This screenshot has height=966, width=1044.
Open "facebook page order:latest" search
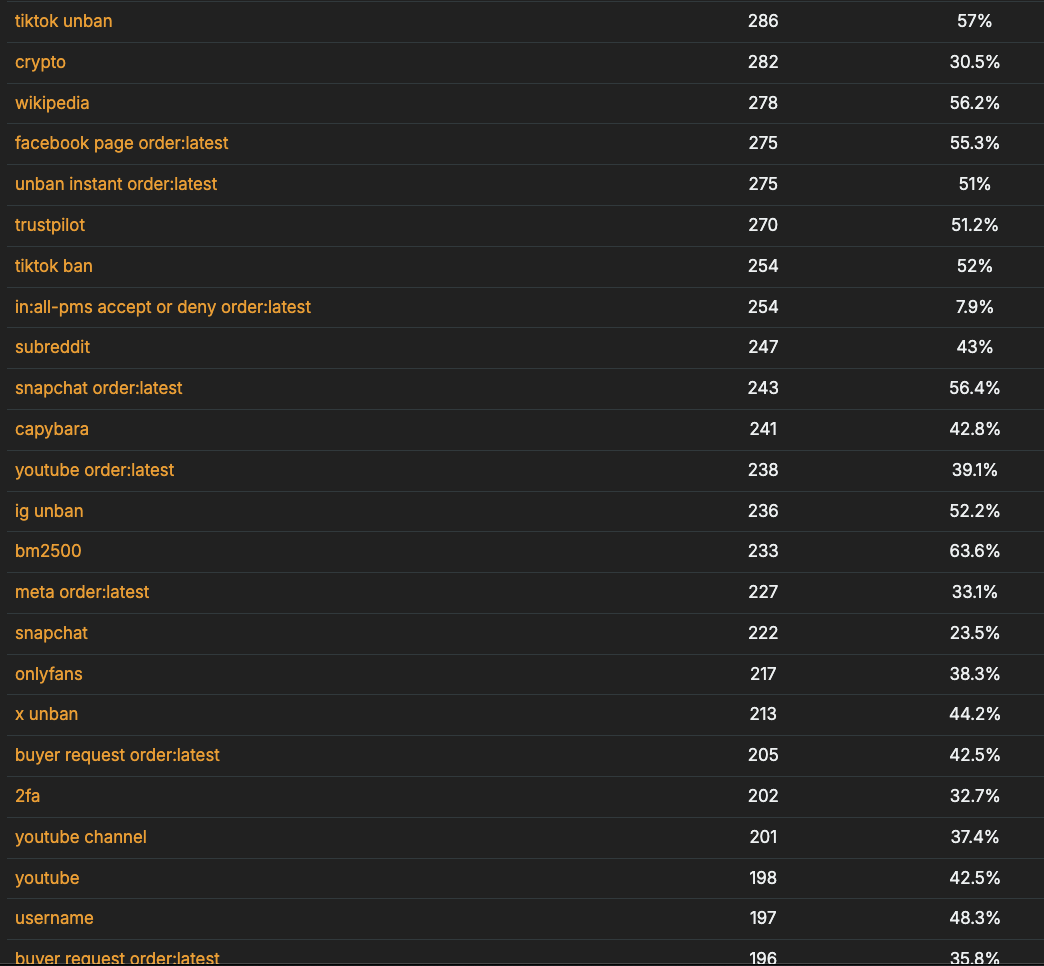tap(121, 143)
